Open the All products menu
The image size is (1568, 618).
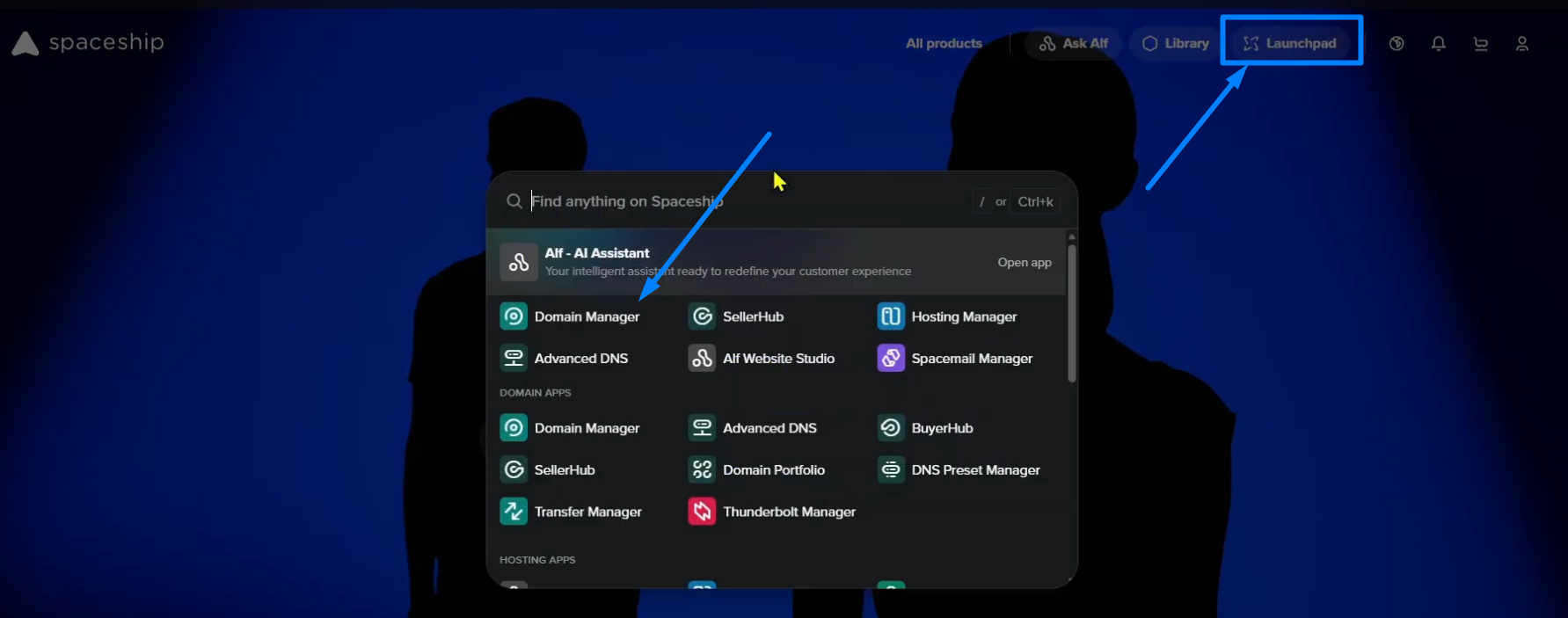pyautogui.click(x=944, y=43)
